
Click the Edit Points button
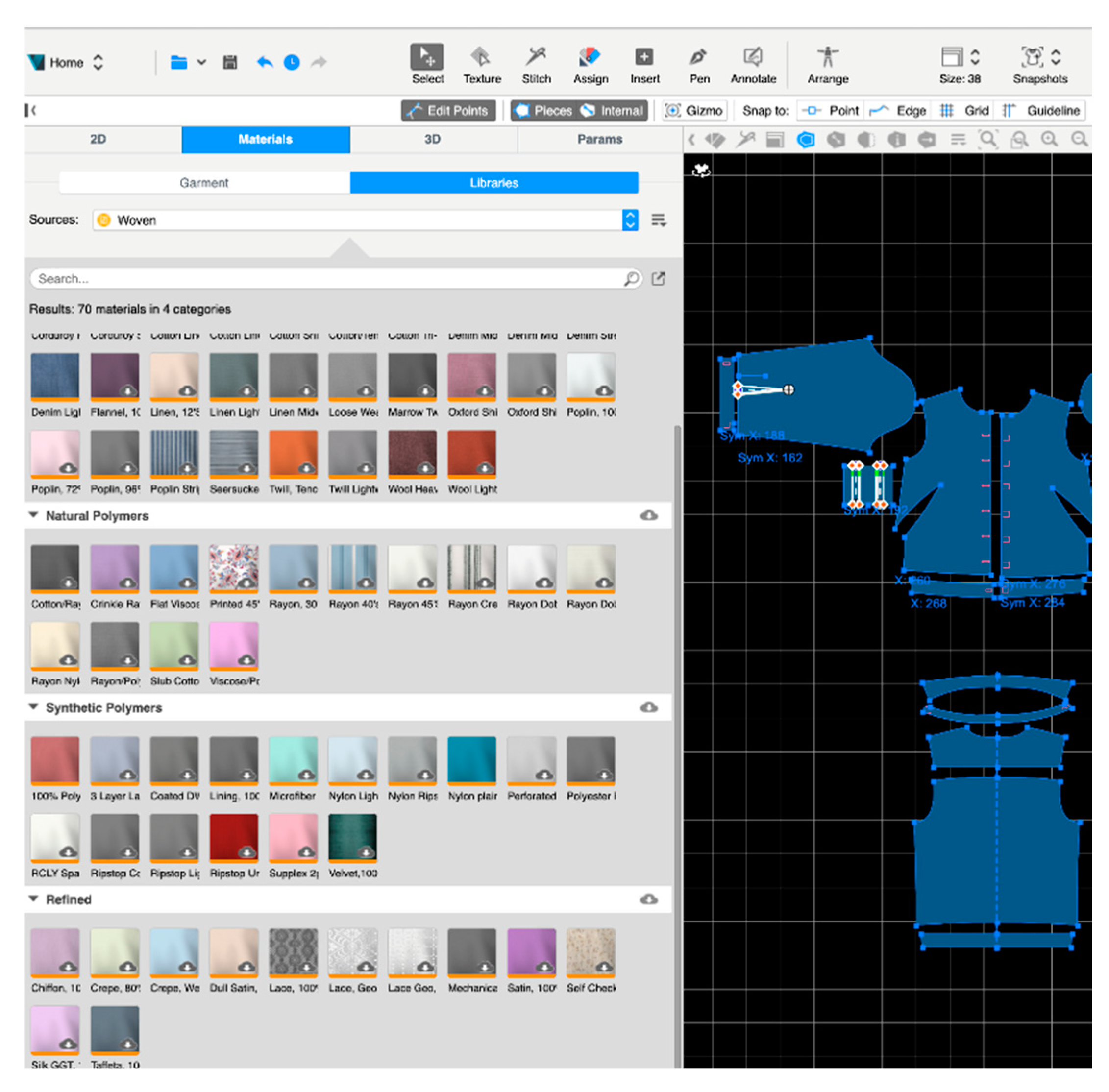click(x=448, y=110)
